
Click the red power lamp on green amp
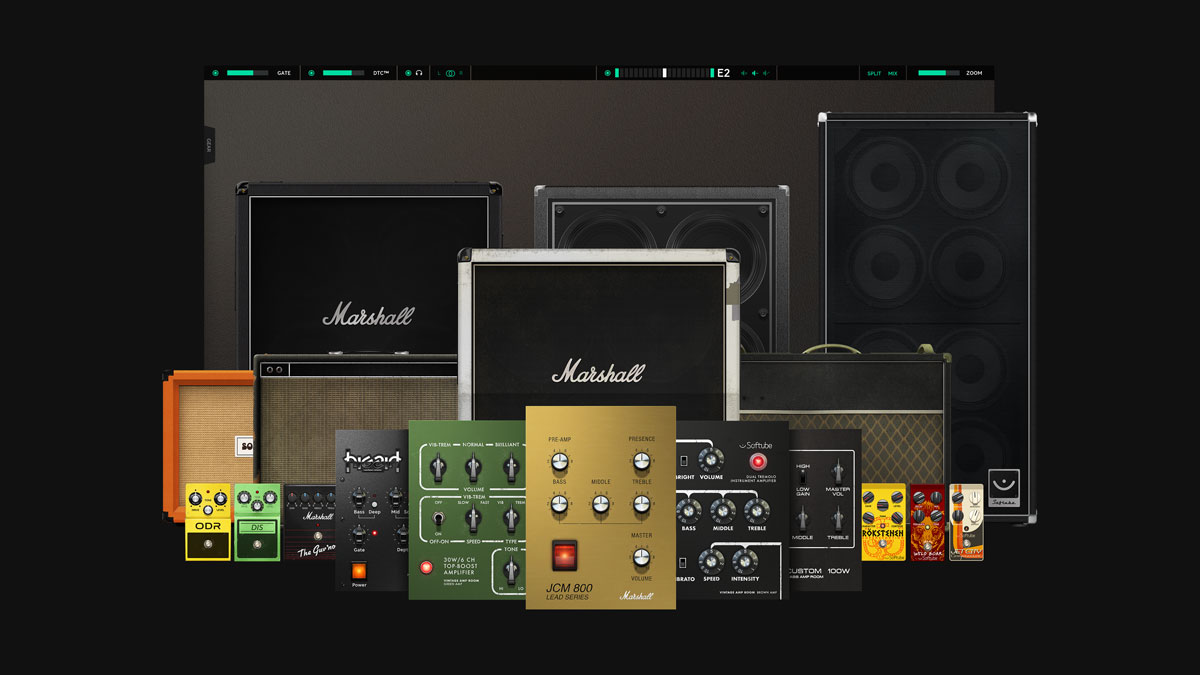(x=427, y=567)
